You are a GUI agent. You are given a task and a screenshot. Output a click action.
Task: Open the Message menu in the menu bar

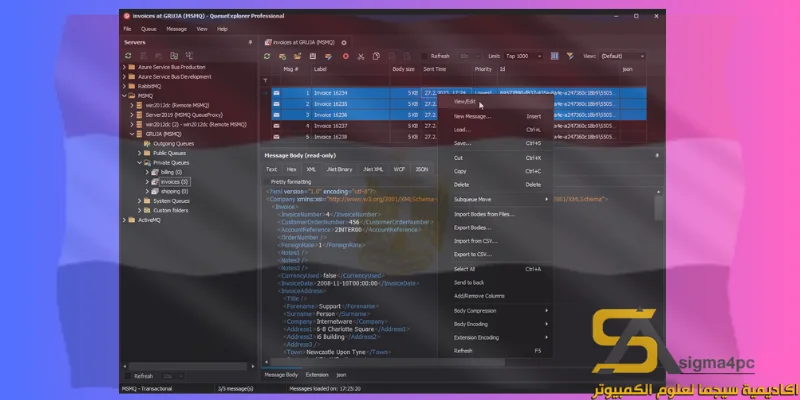pyautogui.click(x=177, y=29)
